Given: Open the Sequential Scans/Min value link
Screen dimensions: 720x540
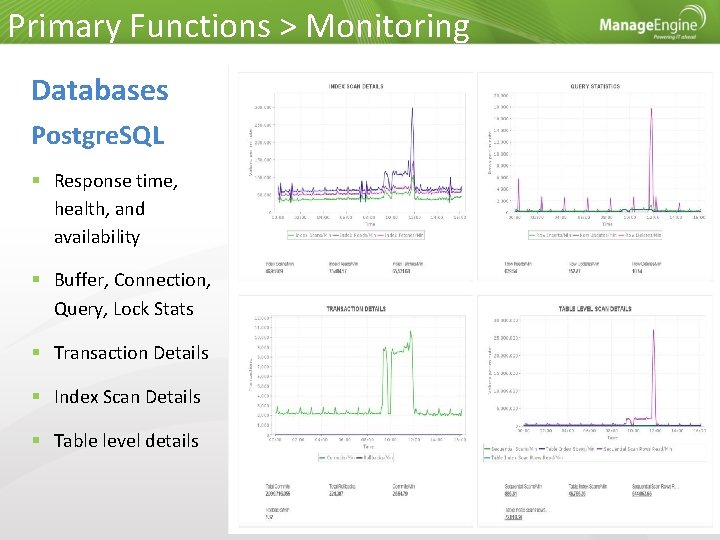Looking at the screenshot, I should (511, 494).
